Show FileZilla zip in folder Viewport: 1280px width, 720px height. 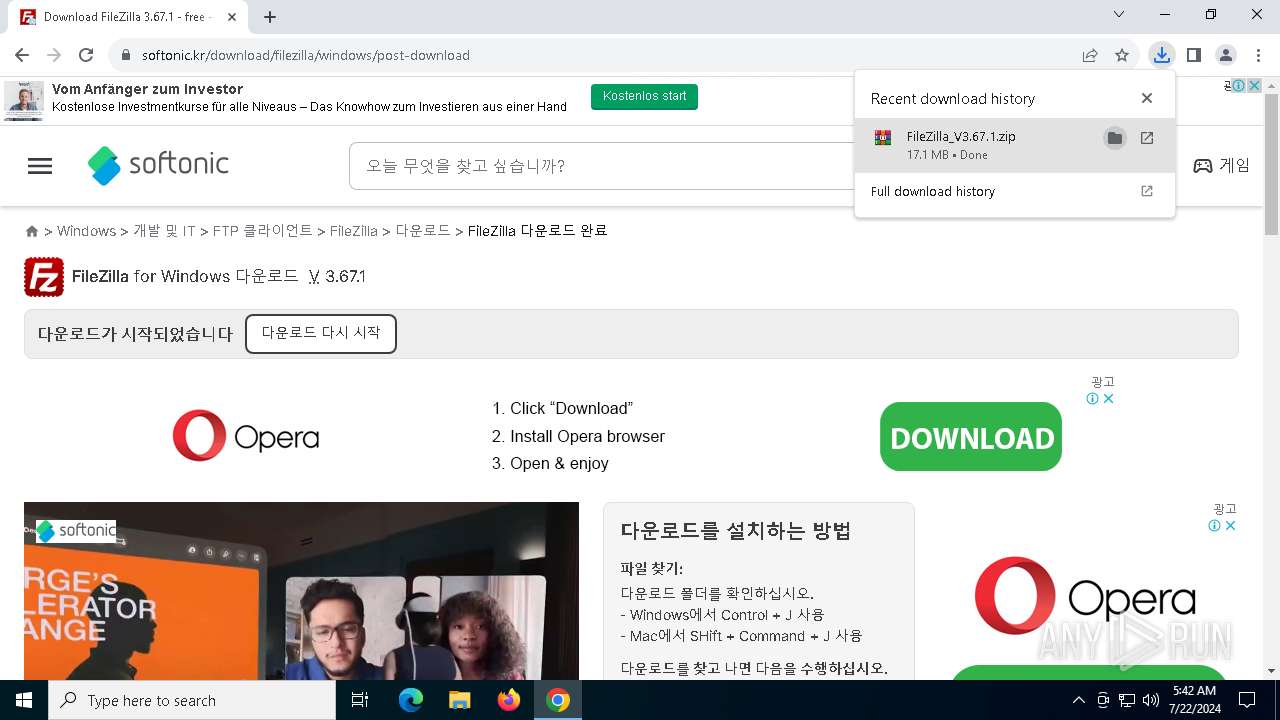pos(1114,138)
